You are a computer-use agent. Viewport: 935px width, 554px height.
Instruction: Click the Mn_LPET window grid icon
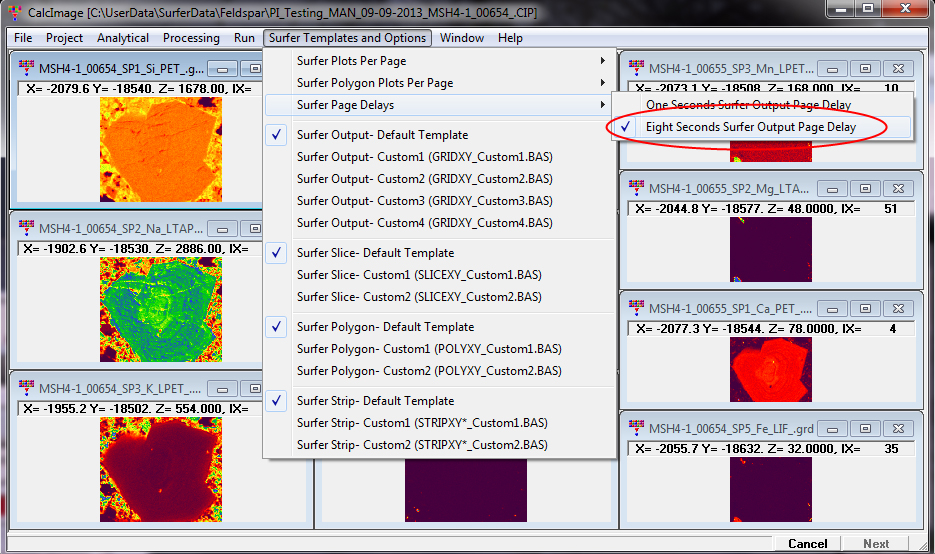[x=635, y=68]
